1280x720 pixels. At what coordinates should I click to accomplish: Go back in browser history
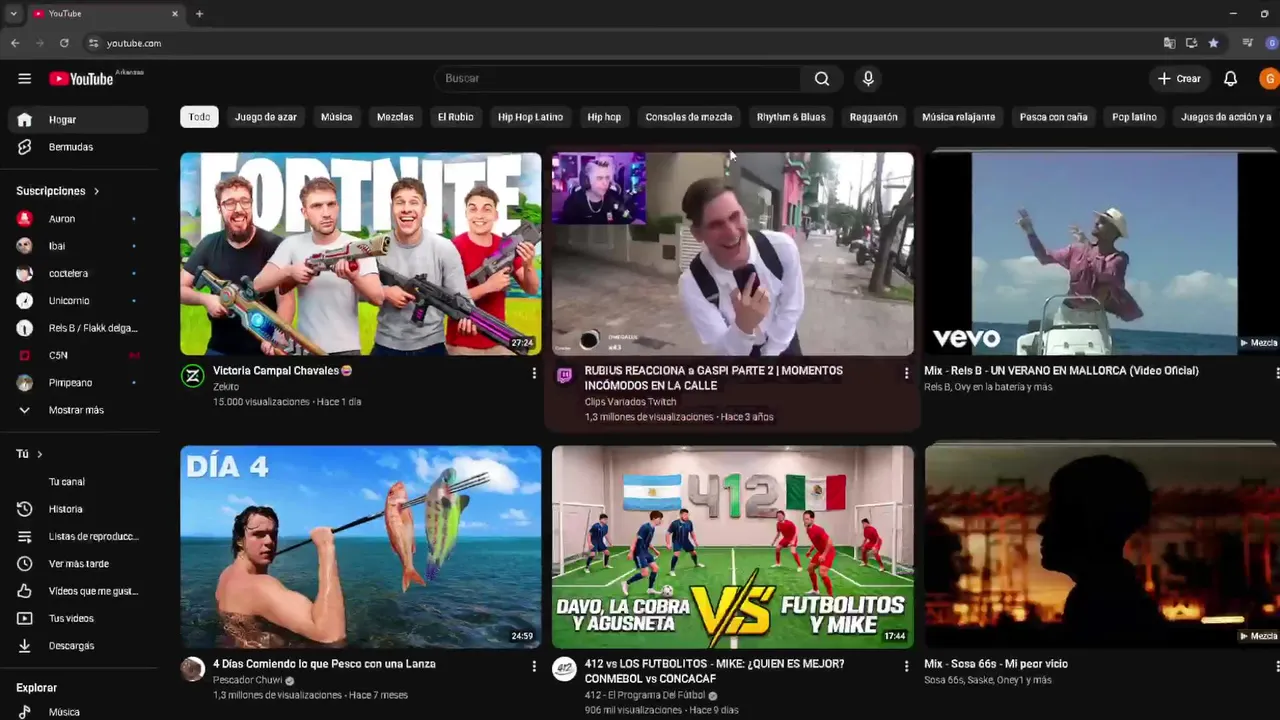[15, 43]
